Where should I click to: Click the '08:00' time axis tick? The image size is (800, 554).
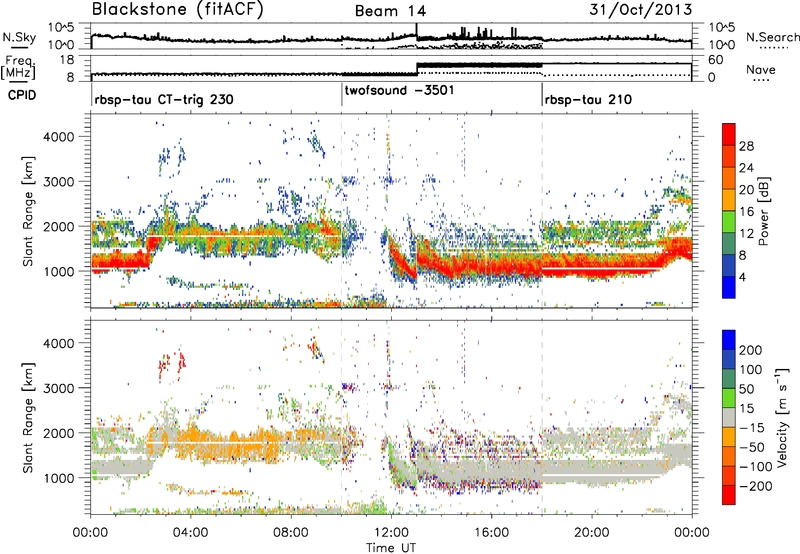291,533
